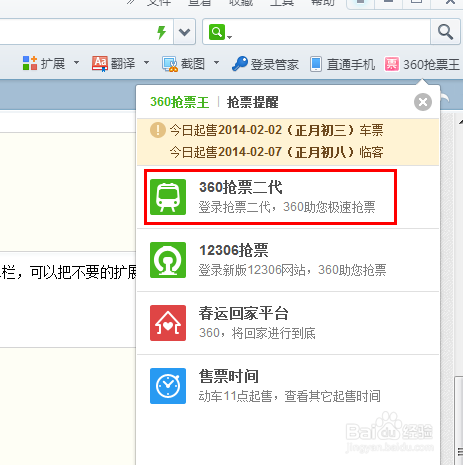Screen dimensions: 463x465
Task: Open the 帮助 menu
Action: pos(323,3)
